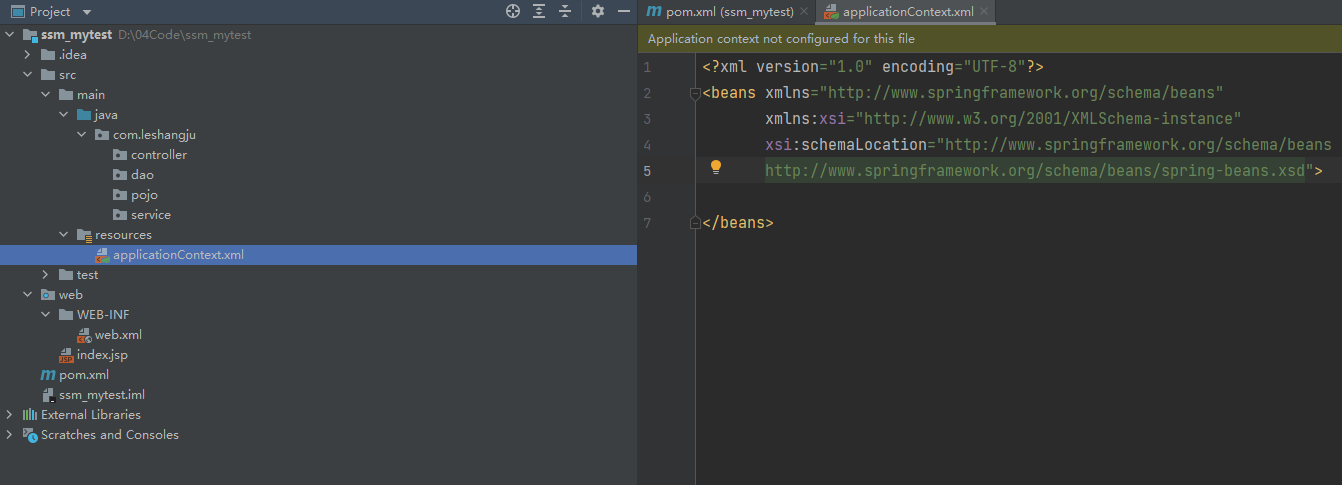
Task: Click D:\04Code\ssm_mytest path text
Action: 185,35
